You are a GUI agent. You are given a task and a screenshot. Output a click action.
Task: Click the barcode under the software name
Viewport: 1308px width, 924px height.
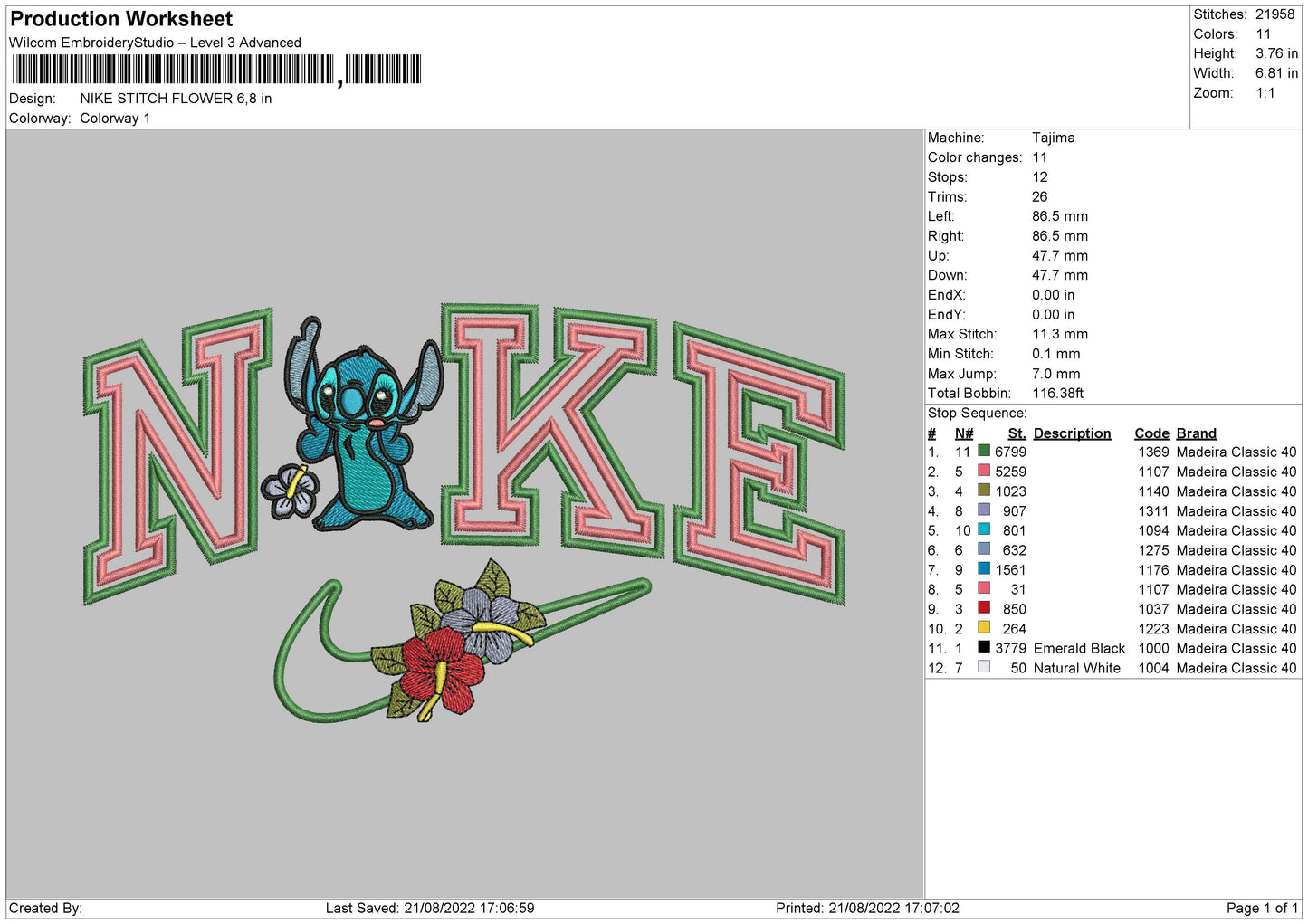(x=216, y=70)
